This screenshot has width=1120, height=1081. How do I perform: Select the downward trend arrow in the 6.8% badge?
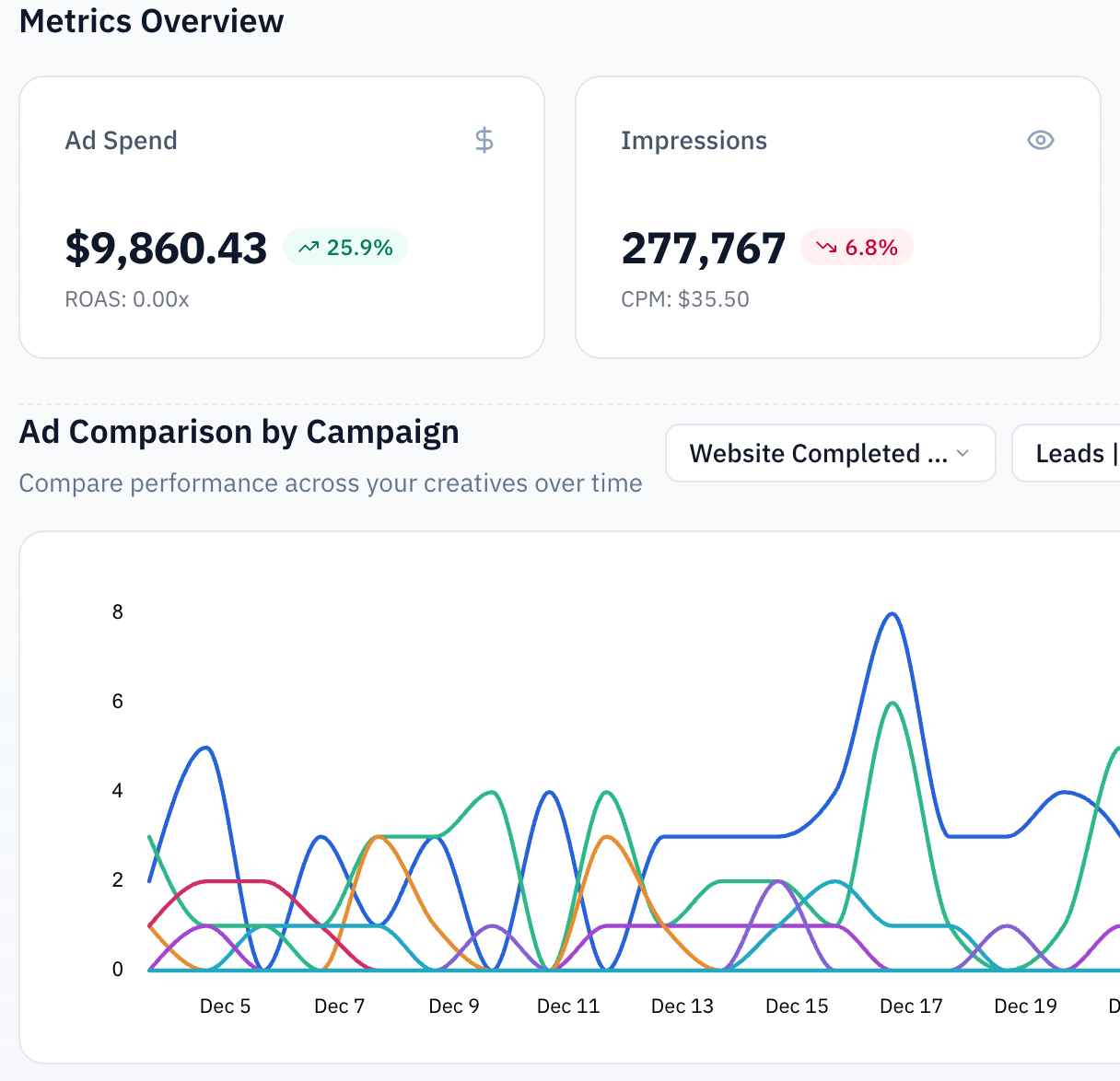(826, 247)
